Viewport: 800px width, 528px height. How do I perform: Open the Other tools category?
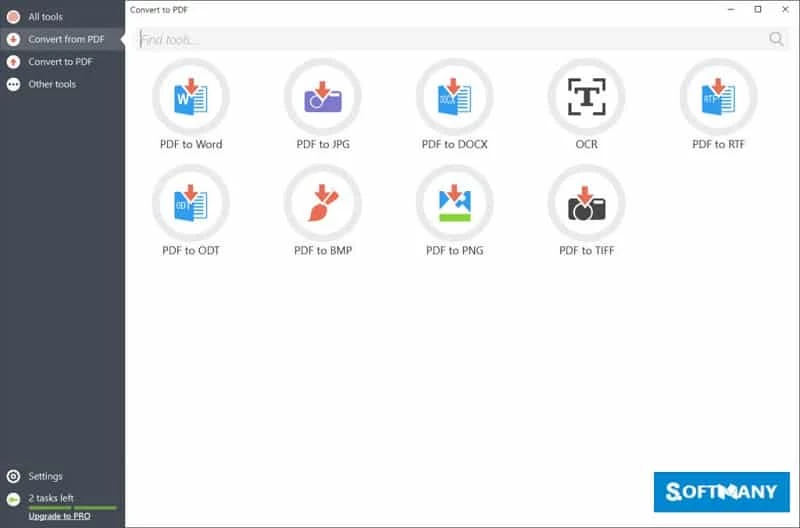pyautogui.click(x=51, y=84)
